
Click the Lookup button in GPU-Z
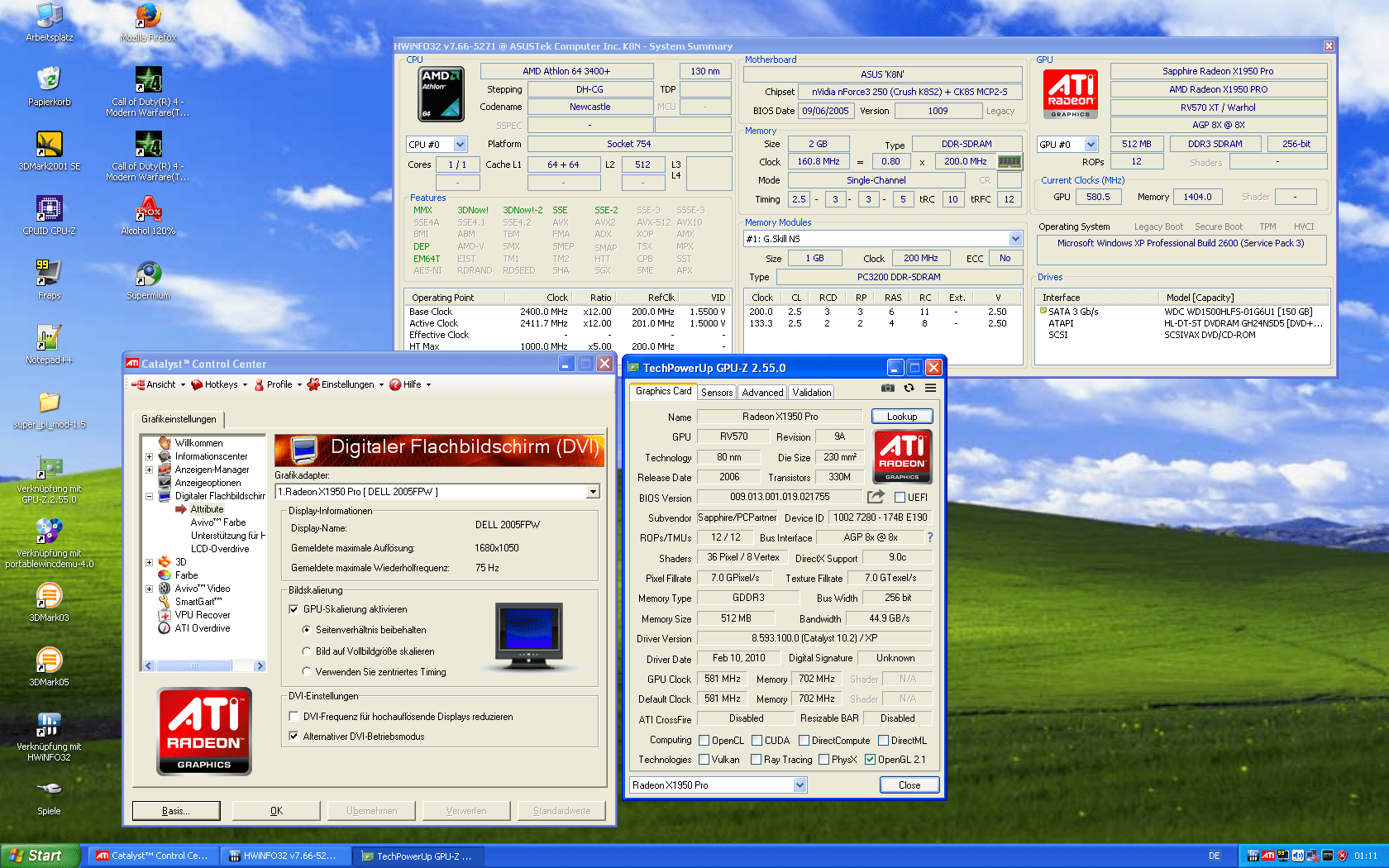tap(902, 417)
